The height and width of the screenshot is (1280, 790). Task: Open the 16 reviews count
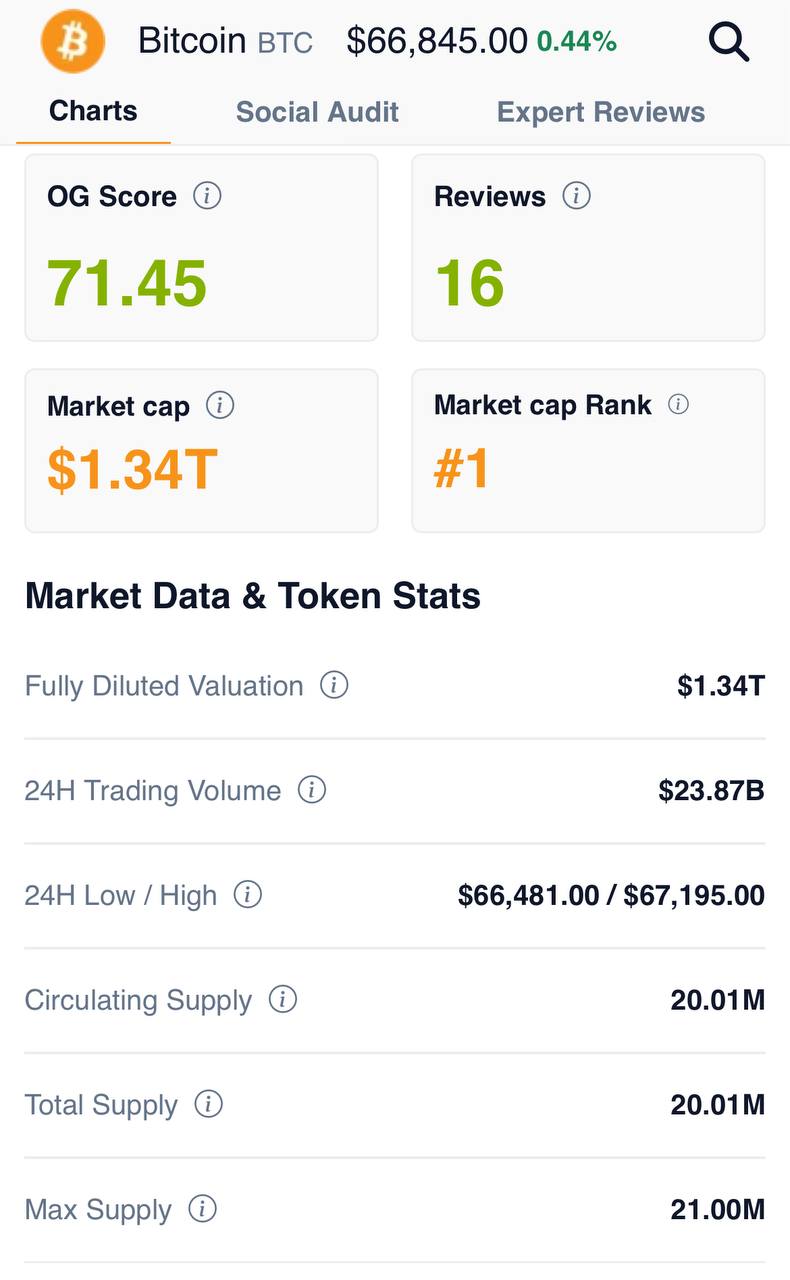tap(469, 283)
